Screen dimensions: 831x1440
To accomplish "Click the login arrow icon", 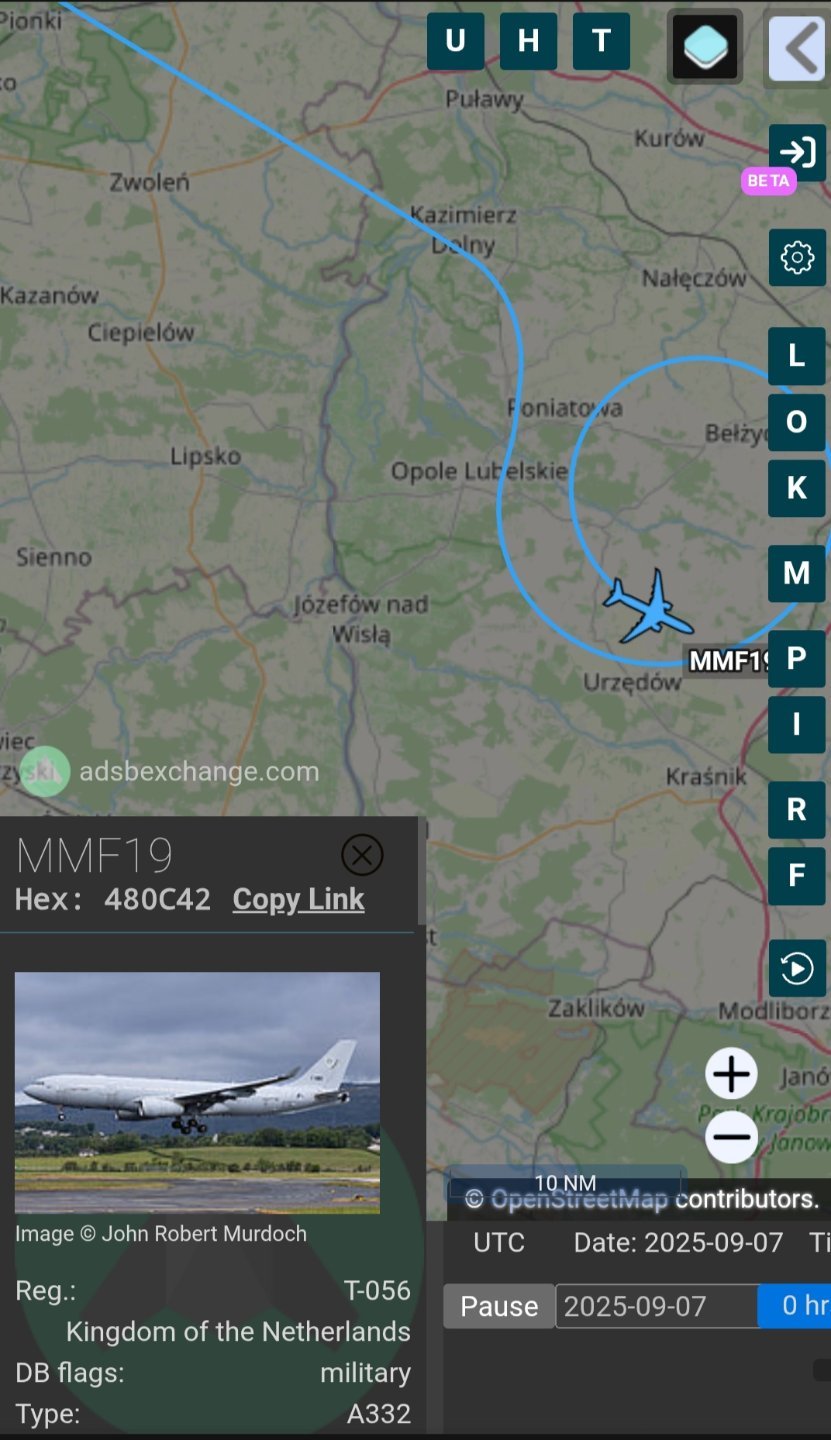I will [x=796, y=152].
